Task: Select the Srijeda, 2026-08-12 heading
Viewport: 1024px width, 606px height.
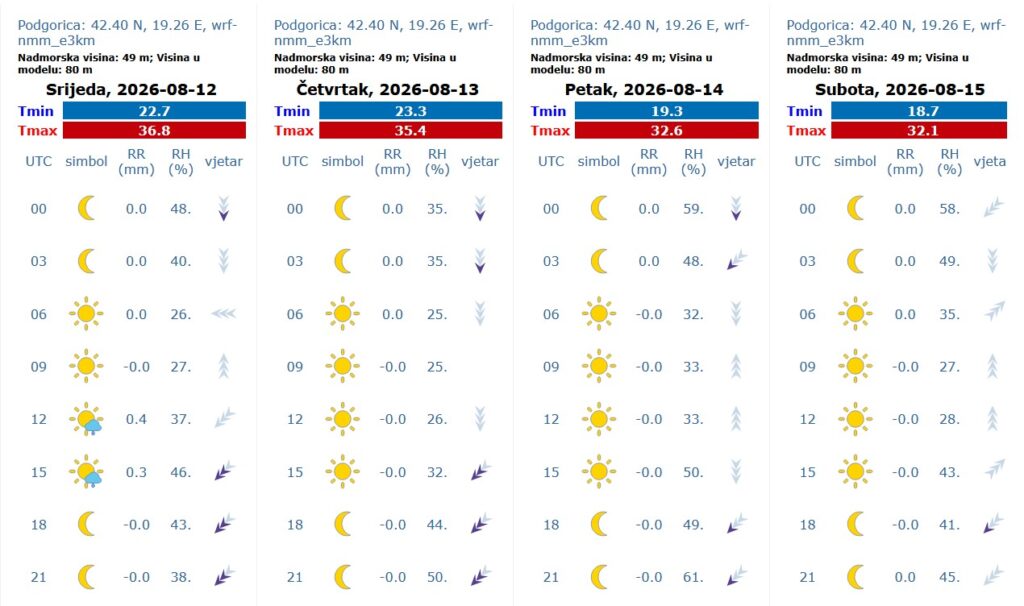Action: [x=131, y=89]
